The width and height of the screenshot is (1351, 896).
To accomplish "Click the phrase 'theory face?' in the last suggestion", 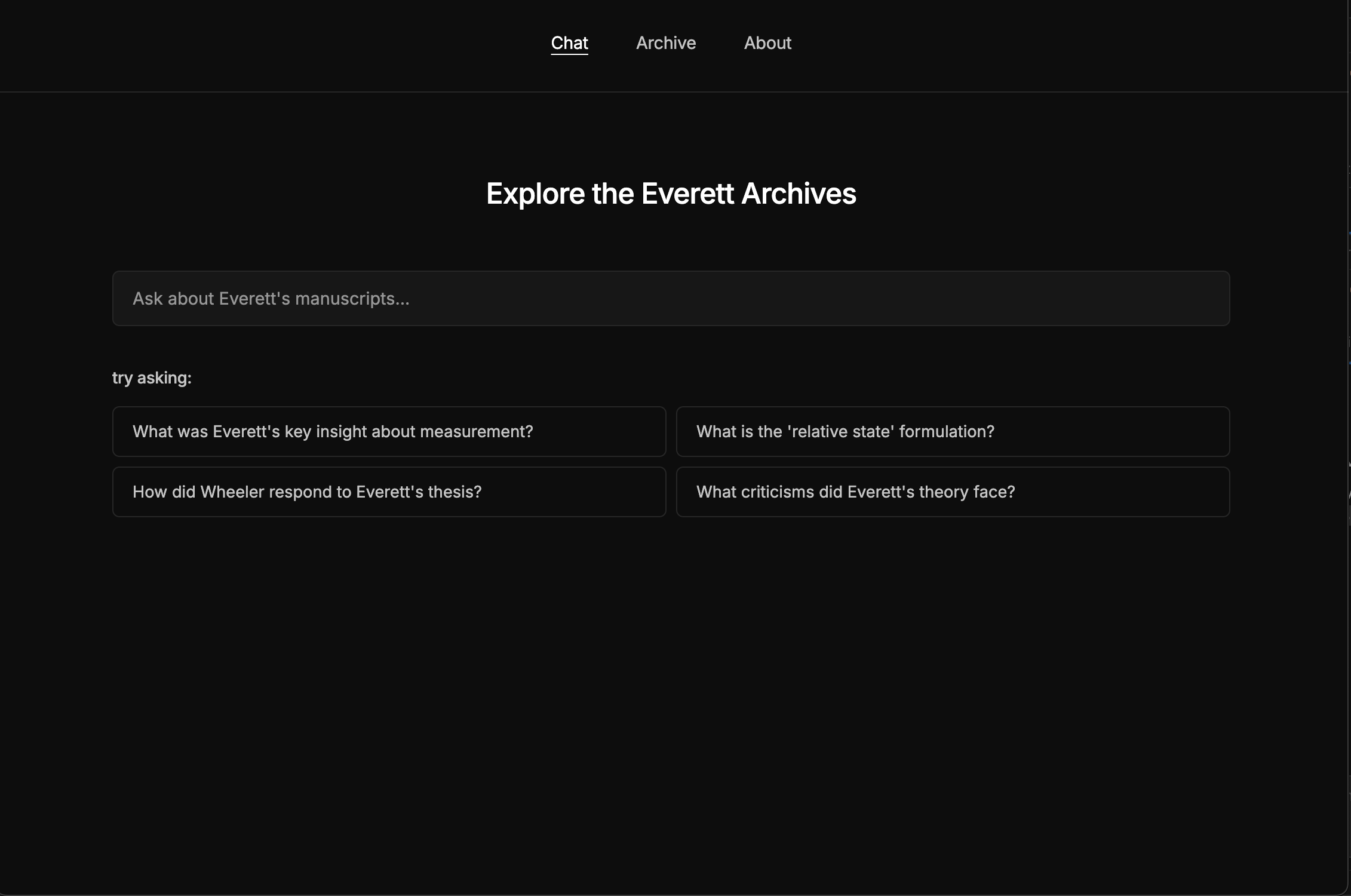I will pos(966,492).
